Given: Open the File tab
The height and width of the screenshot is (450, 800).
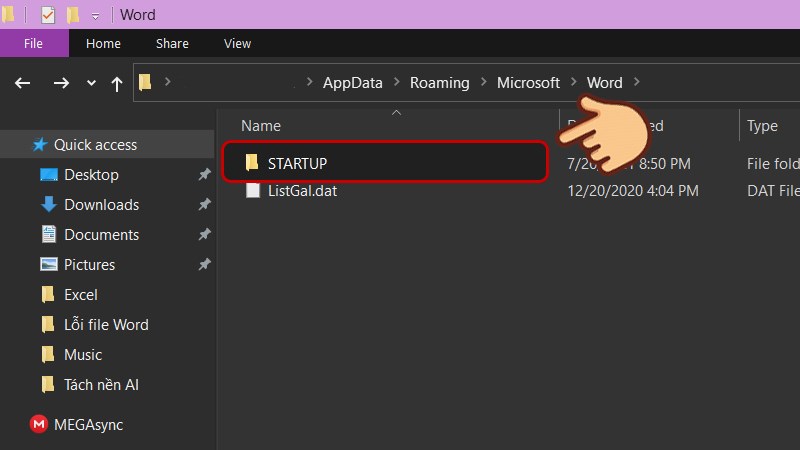Looking at the screenshot, I should click(x=33, y=43).
